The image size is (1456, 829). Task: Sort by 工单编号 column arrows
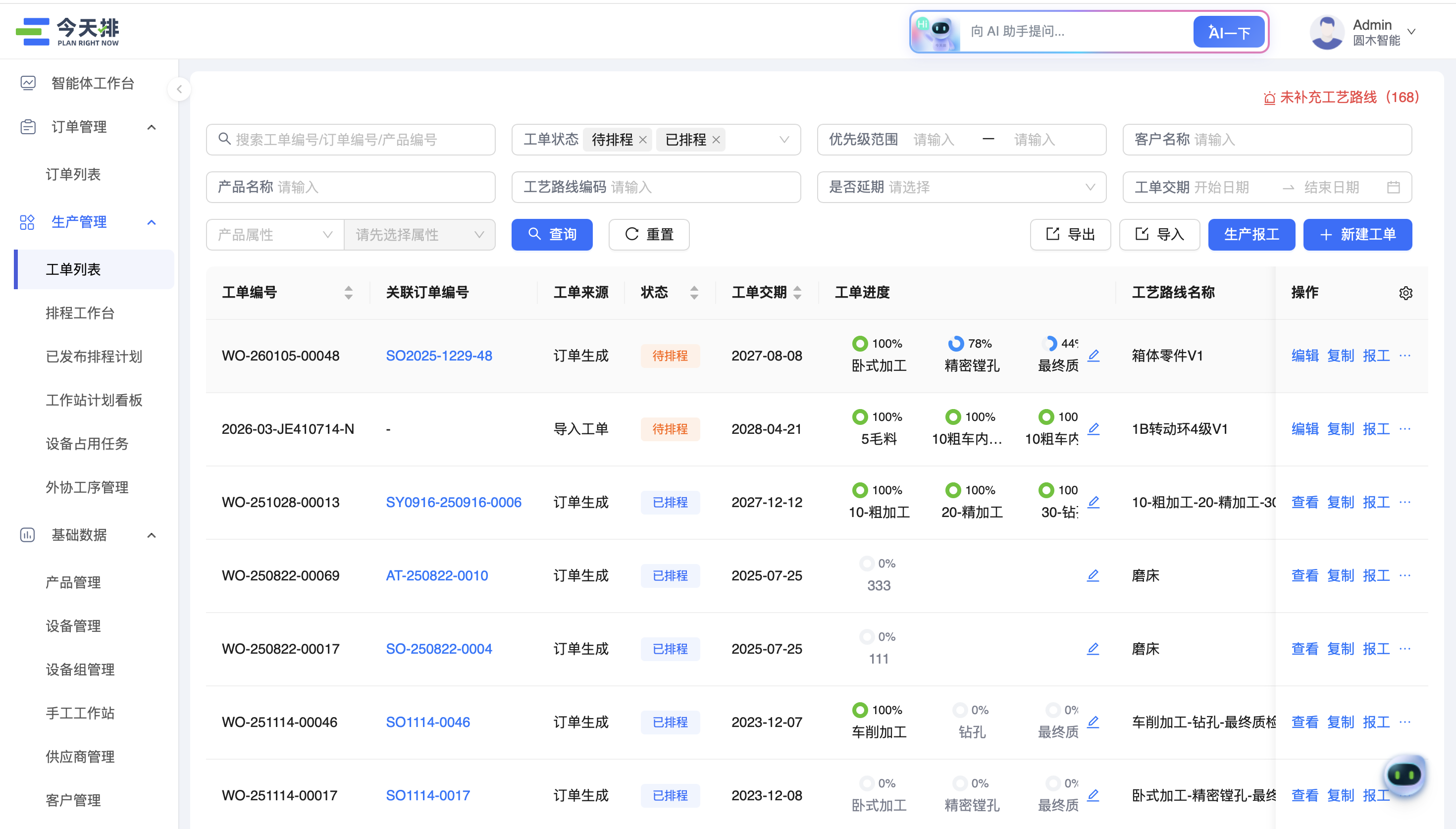click(348, 293)
